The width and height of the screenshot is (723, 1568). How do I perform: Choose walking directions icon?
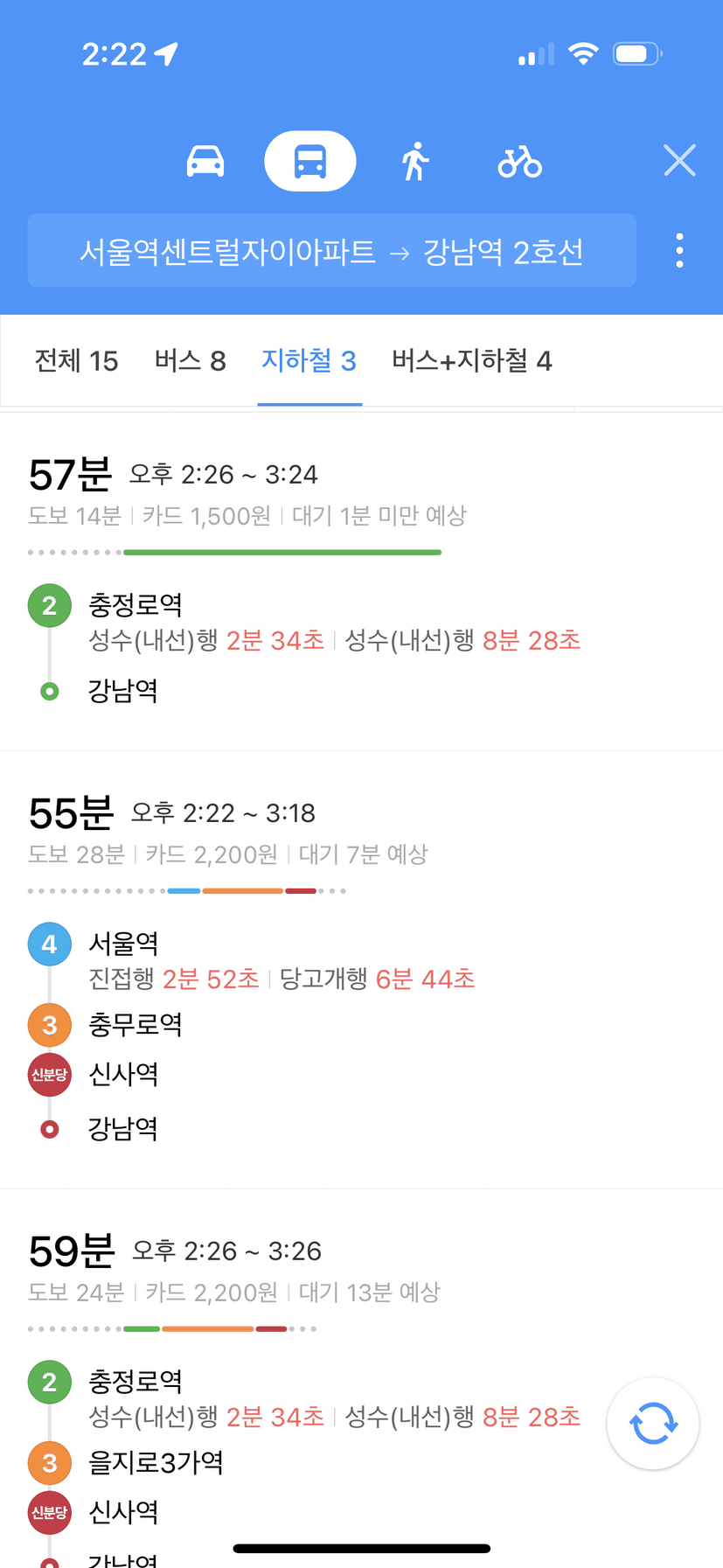416,162
